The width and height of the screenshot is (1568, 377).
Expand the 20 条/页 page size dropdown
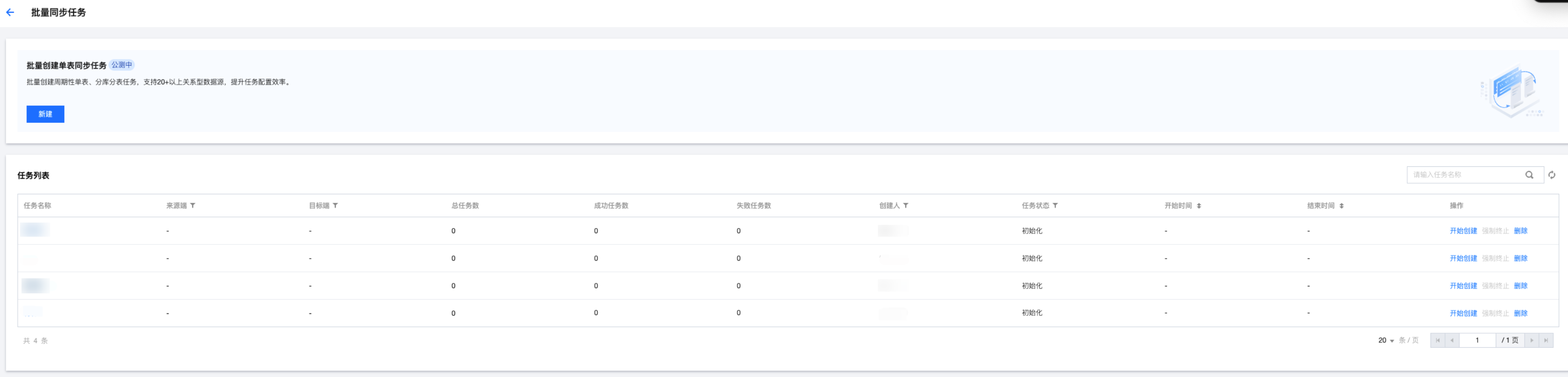tap(1387, 340)
